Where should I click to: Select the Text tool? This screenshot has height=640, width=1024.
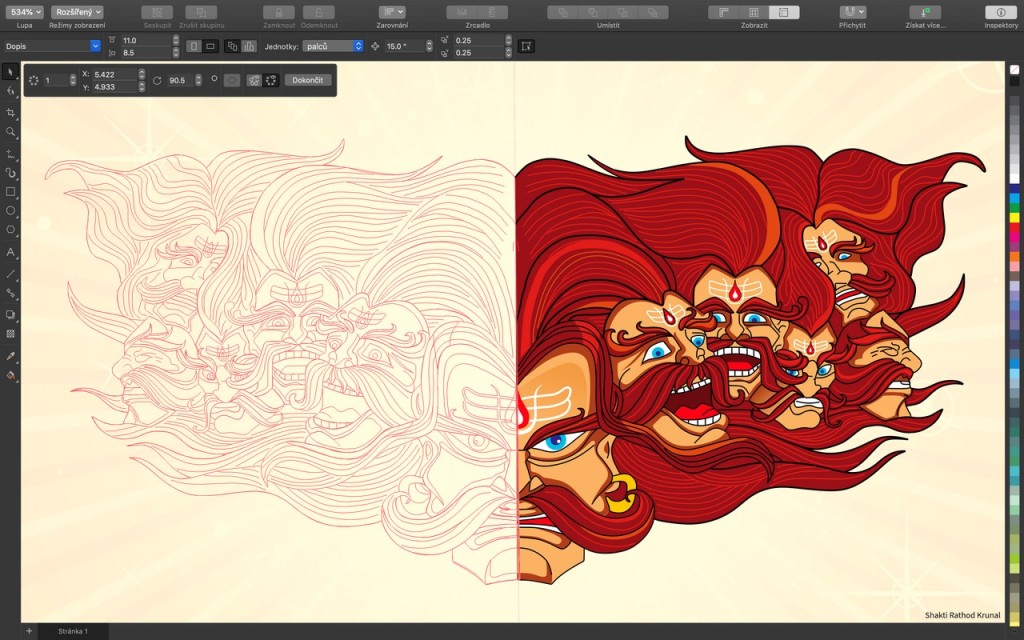(x=10, y=252)
